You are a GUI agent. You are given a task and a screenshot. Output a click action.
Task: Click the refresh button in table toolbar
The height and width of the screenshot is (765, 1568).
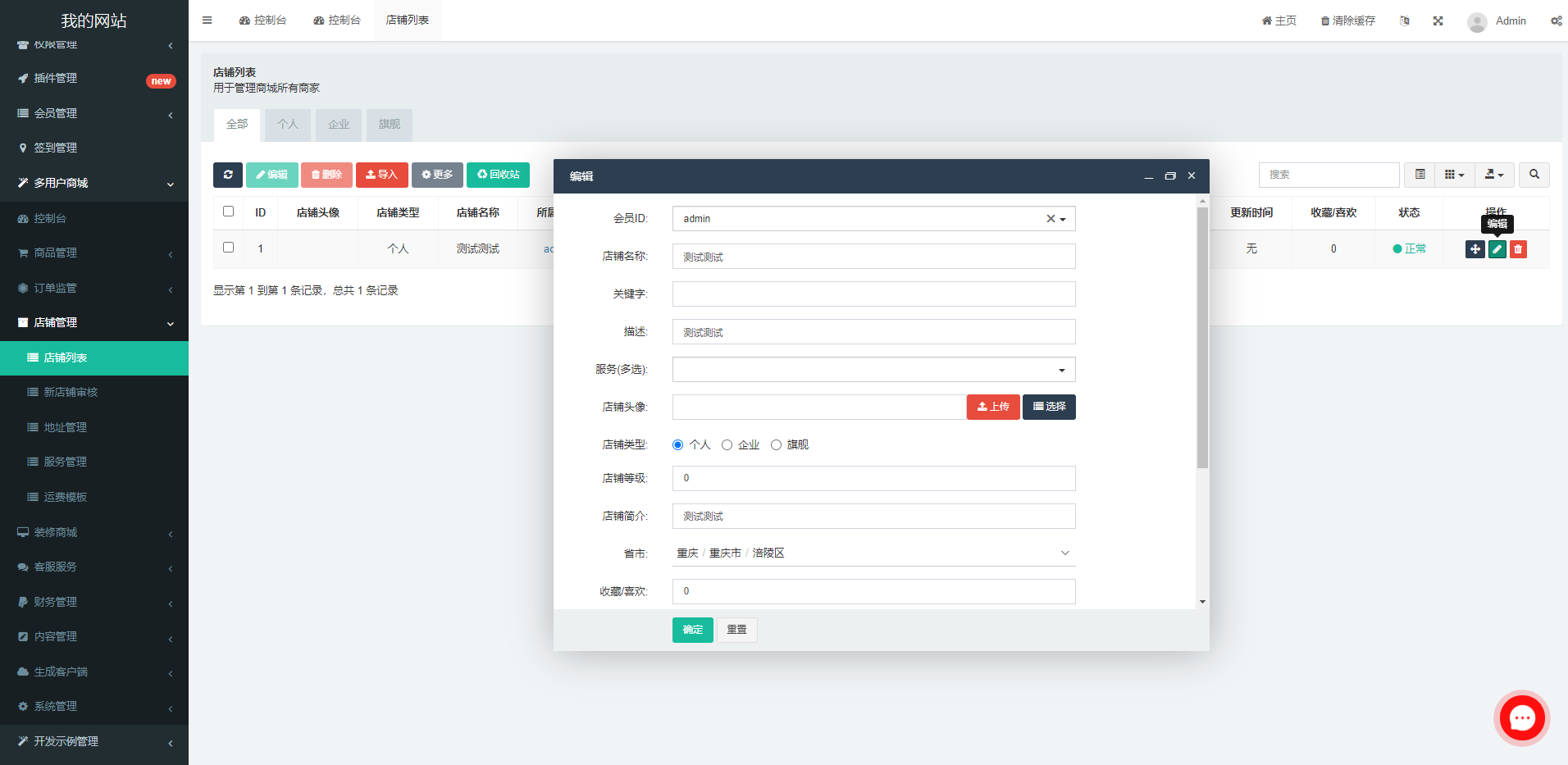(228, 175)
